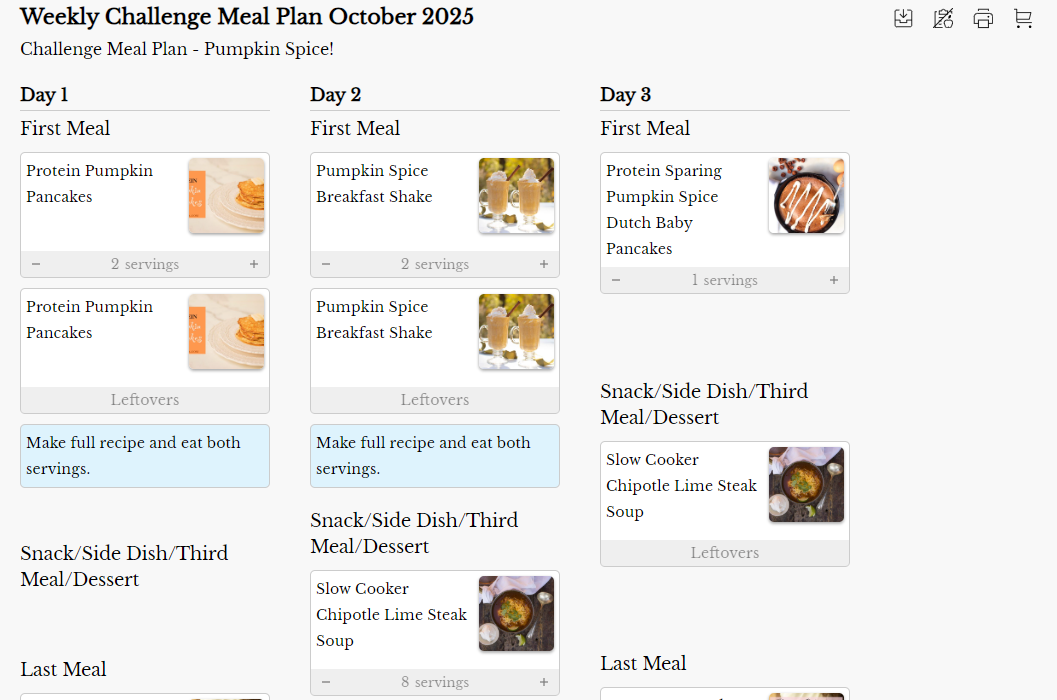Increase Dutch Baby Pancakes servings
Screen dimensions: 1057x700
point(834,280)
